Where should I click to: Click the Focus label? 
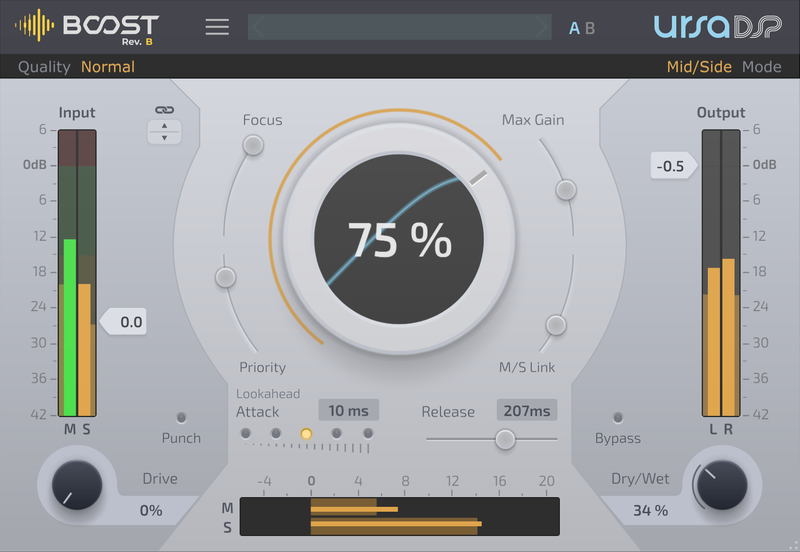click(x=262, y=120)
